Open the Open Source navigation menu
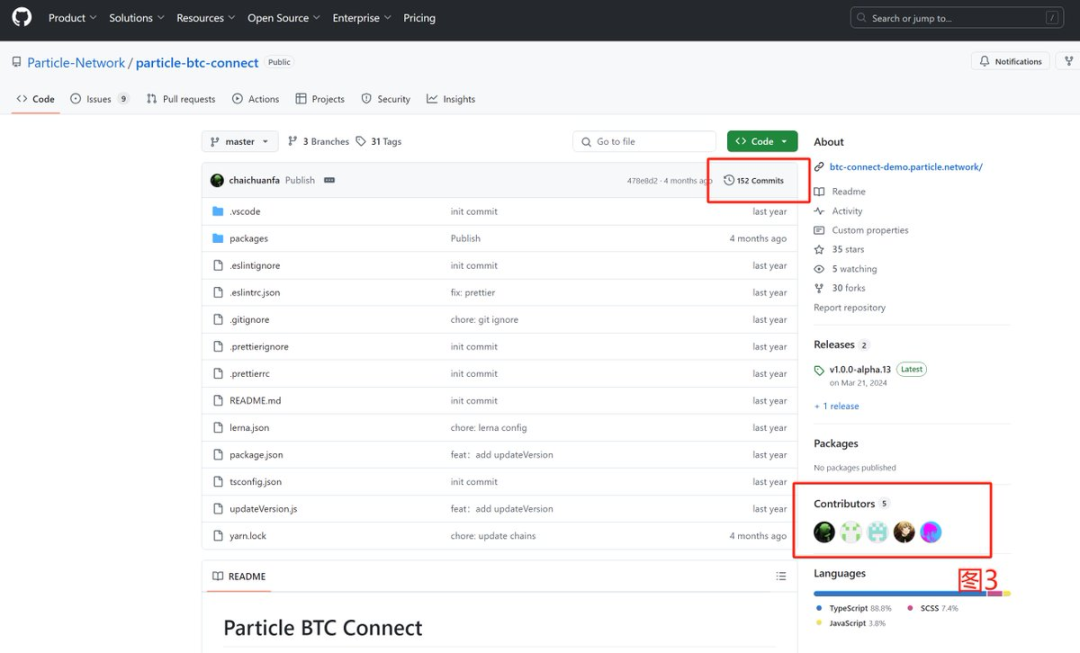Image resolution: width=1080 pixels, height=653 pixels. pyautogui.click(x=284, y=18)
